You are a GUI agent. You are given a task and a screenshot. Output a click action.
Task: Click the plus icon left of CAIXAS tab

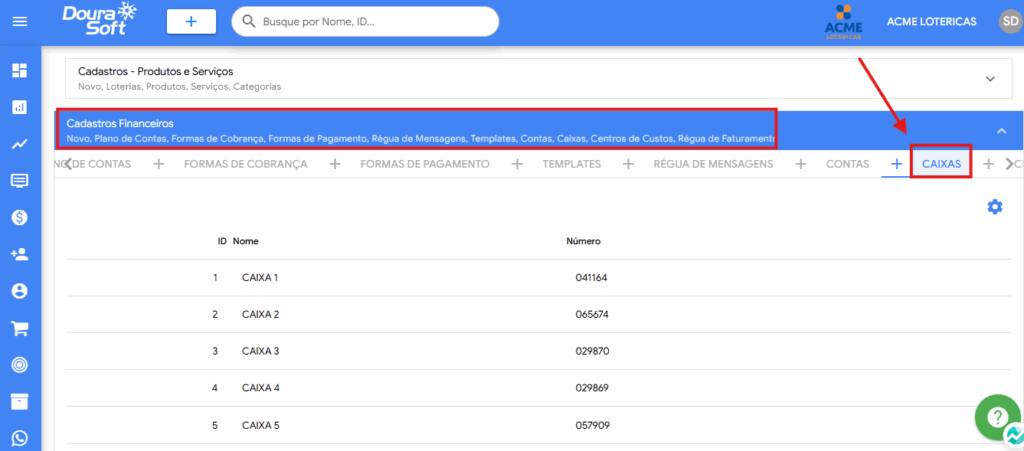tap(897, 163)
